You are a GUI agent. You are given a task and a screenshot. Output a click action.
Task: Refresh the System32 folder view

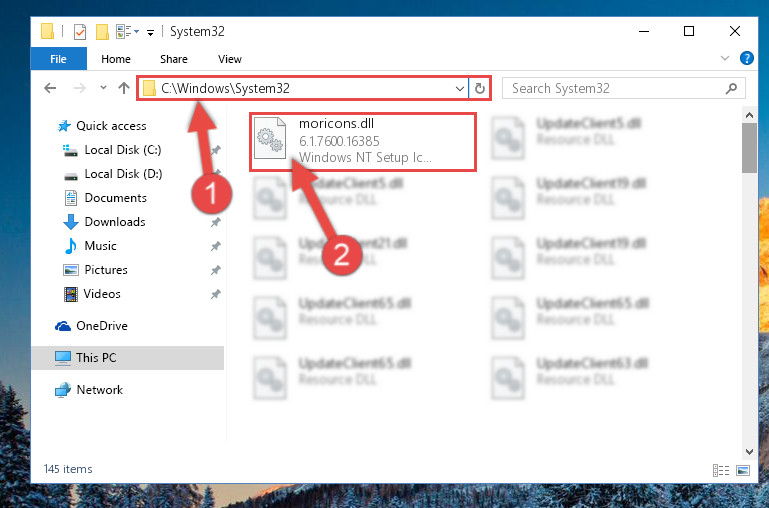[x=480, y=89]
